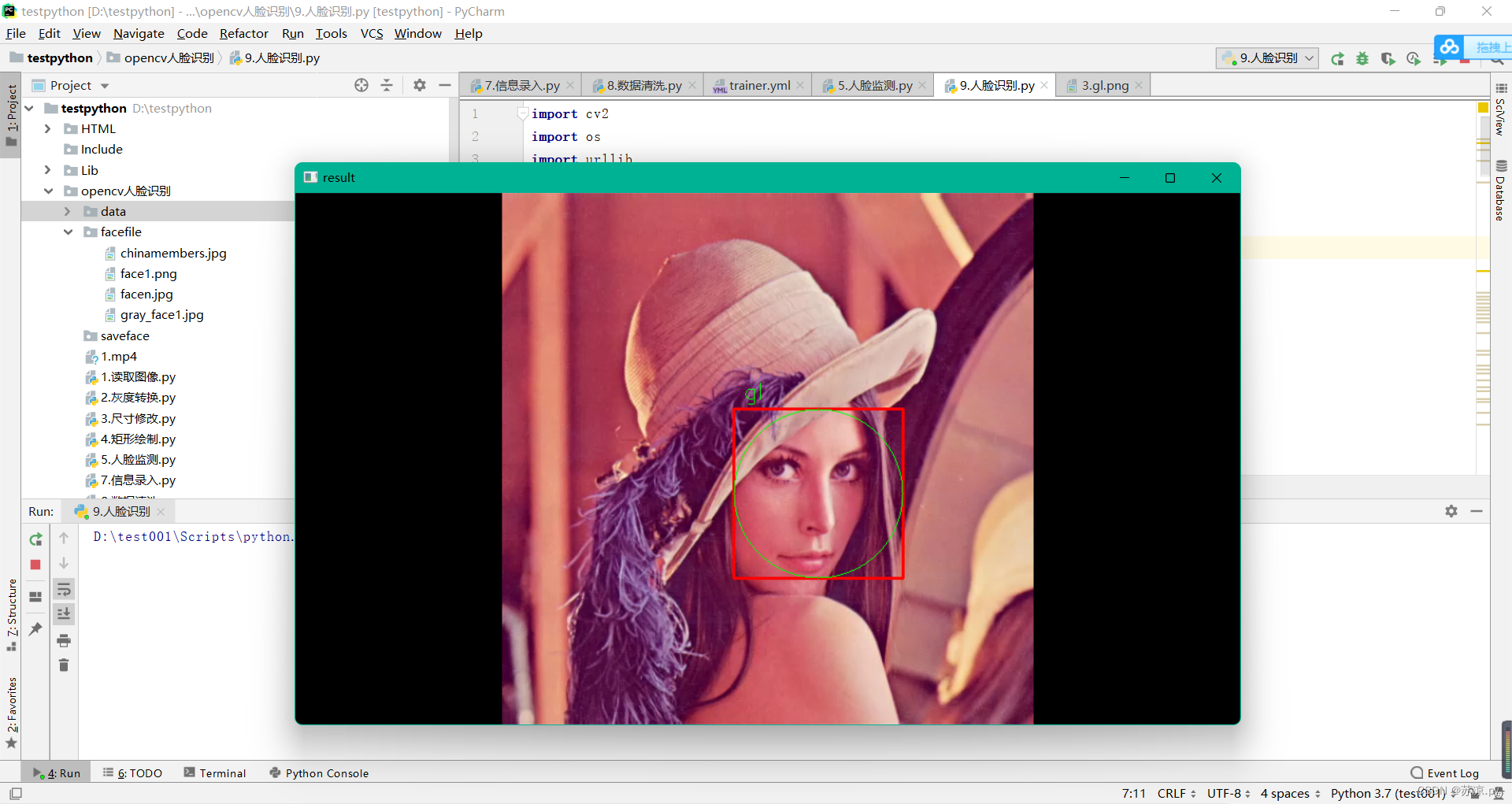Open Project view mode dropdown
The image size is (1512, 804).
105,85
